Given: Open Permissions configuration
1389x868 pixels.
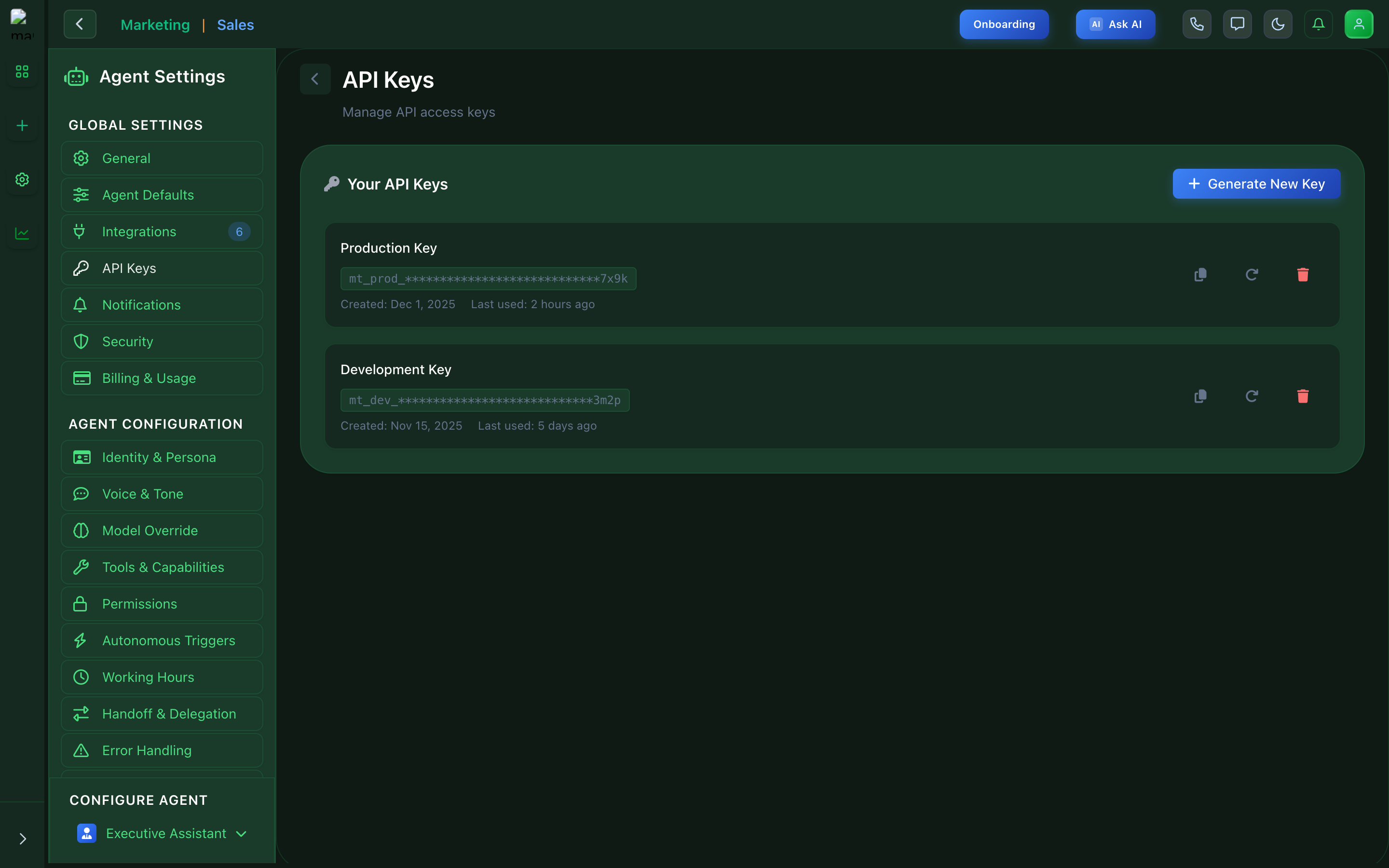Looking at the screenshot, I should 162,604.
